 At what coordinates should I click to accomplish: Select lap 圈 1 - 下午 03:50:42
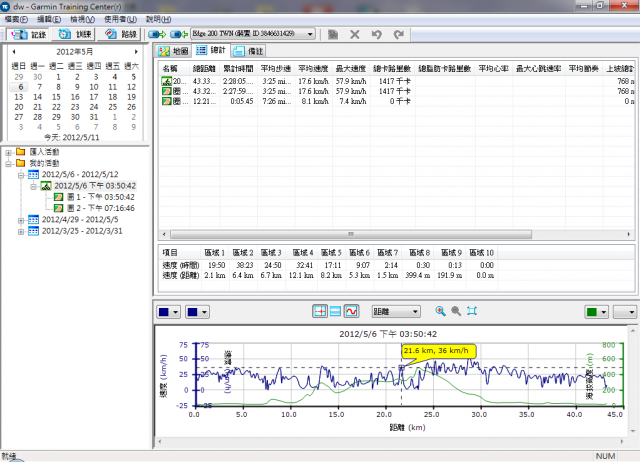101,197
